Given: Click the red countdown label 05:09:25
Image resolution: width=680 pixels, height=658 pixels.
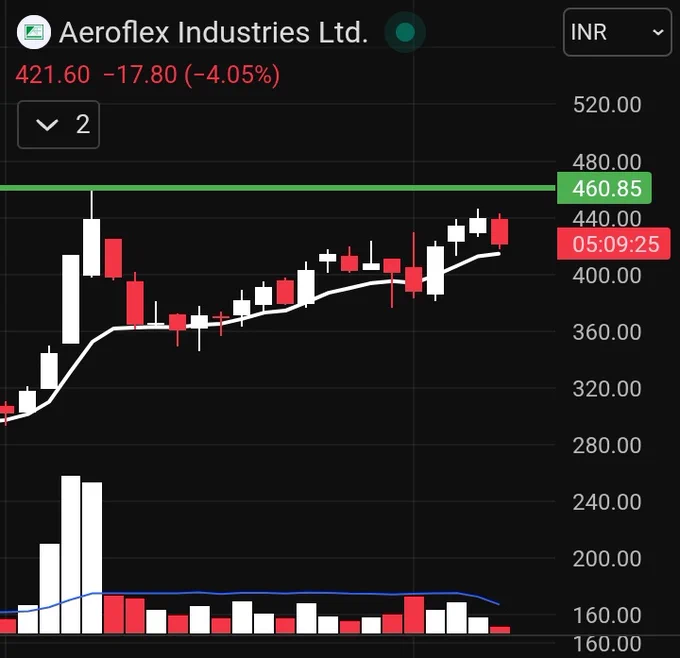Looking at the screenshot, I should (x=613, y=244).
